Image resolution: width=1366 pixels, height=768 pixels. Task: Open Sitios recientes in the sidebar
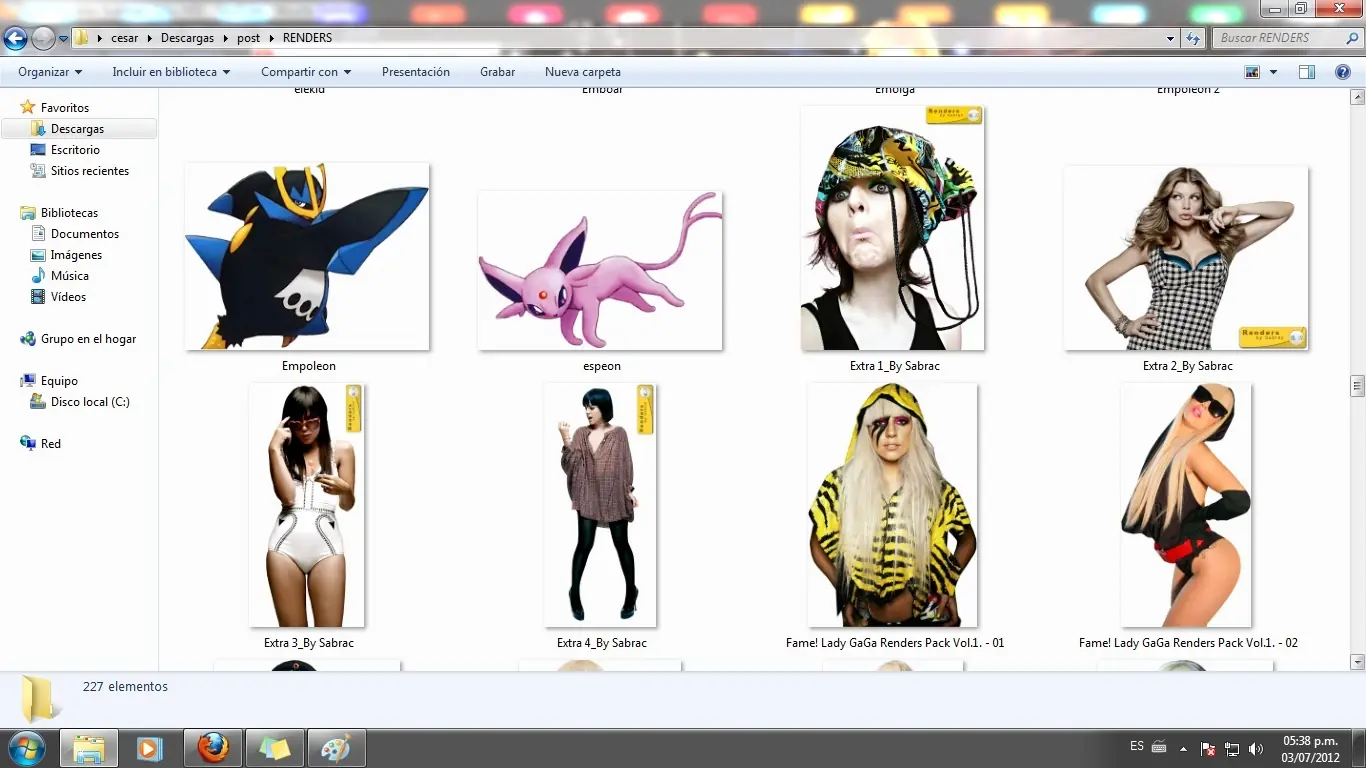click(x=89, y=171)
